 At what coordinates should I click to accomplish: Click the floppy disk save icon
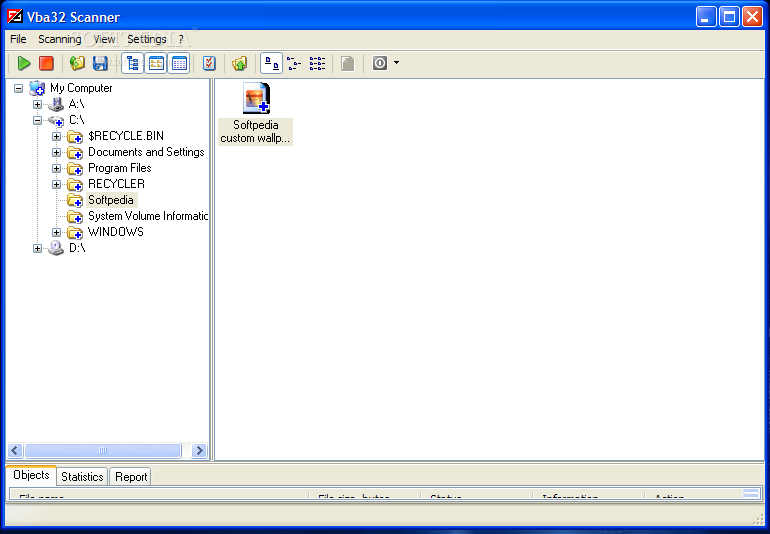[100, 63]
